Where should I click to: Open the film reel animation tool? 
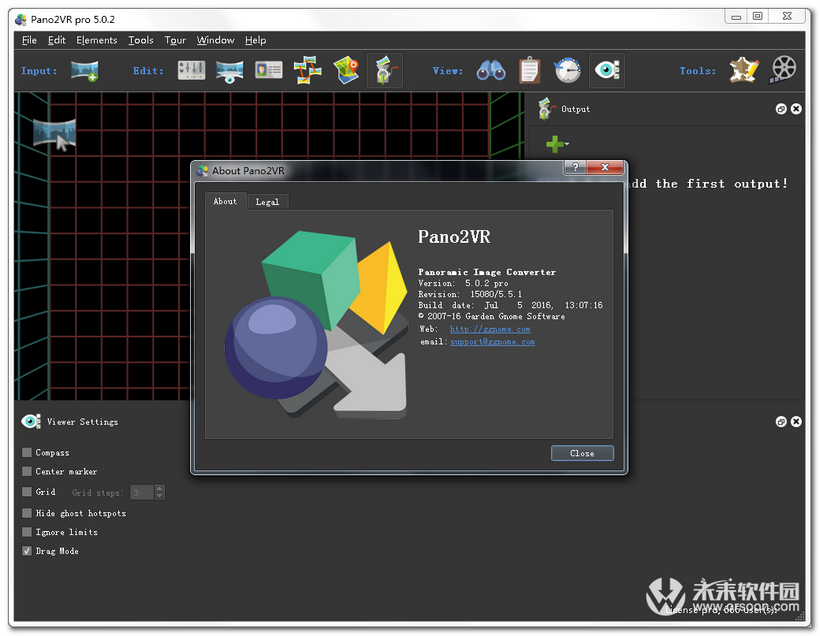784,69
